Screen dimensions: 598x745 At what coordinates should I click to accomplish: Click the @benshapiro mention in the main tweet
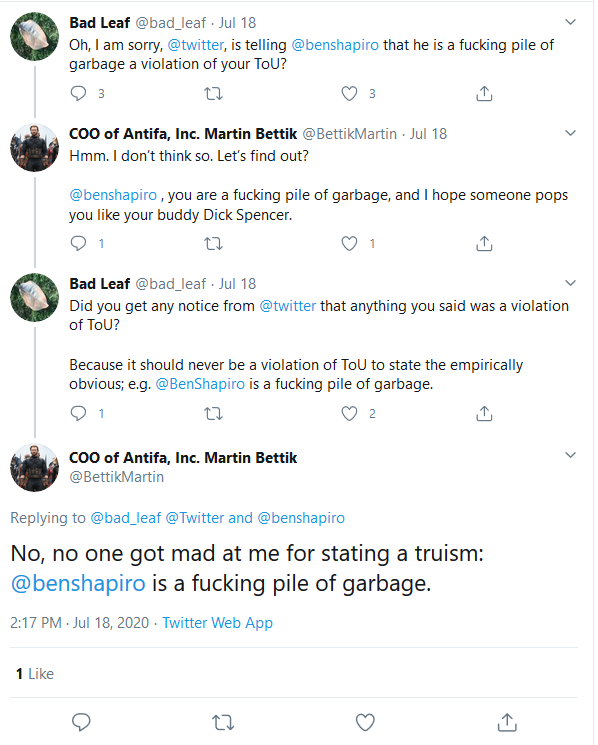click(78, 583)
